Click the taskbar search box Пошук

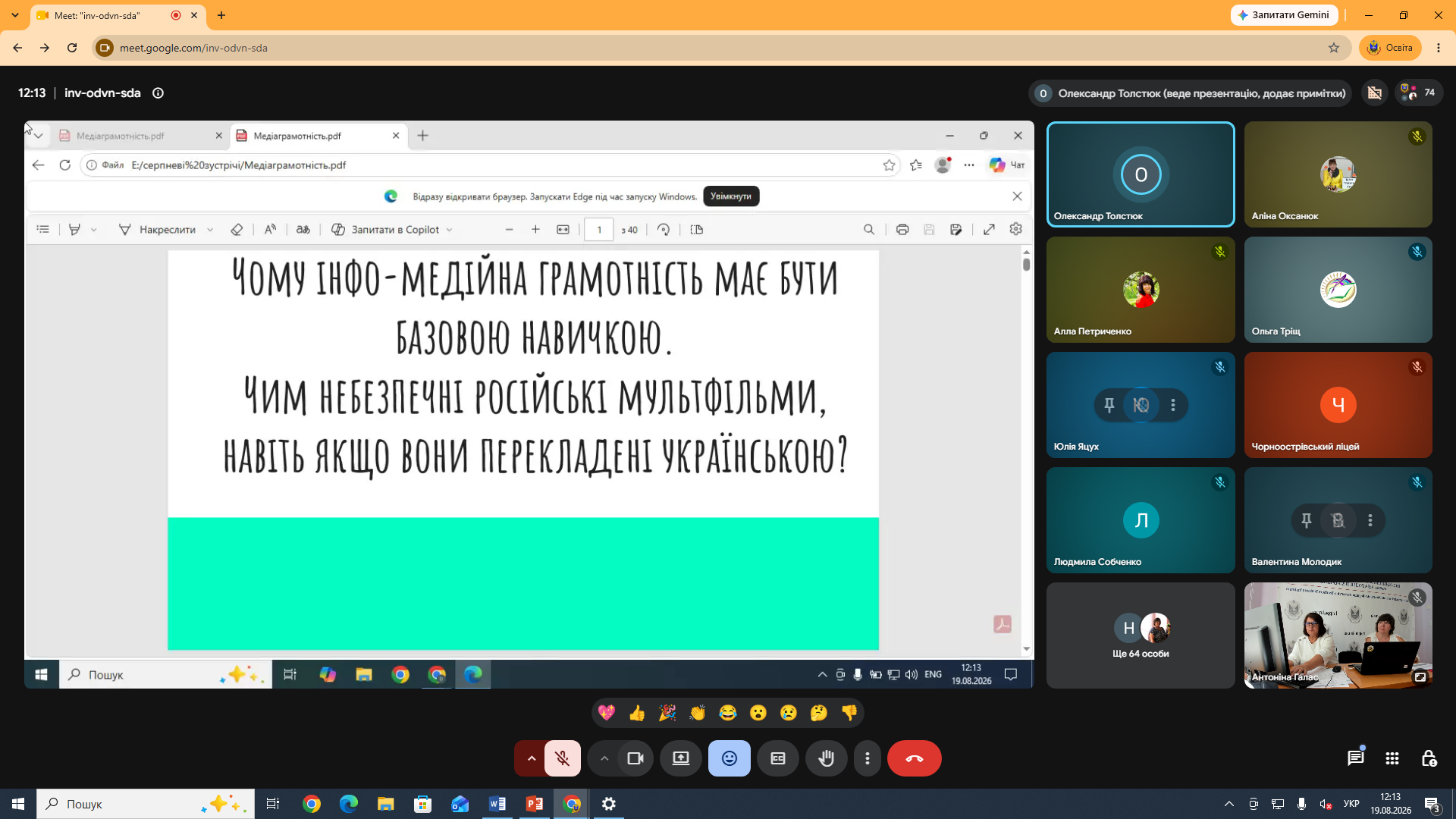(x=146, y=804)
